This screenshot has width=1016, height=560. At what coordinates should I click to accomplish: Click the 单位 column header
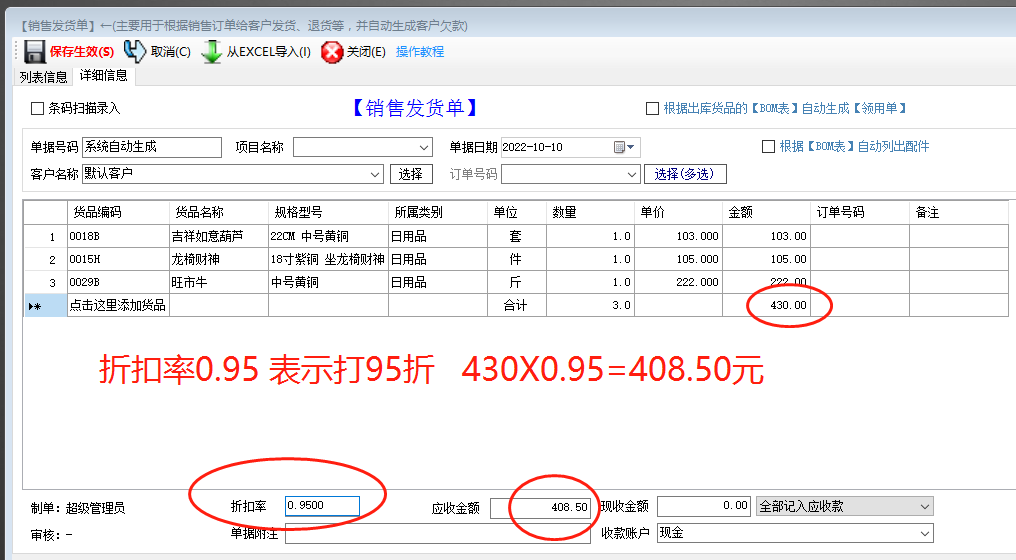[x=516, y=213]
